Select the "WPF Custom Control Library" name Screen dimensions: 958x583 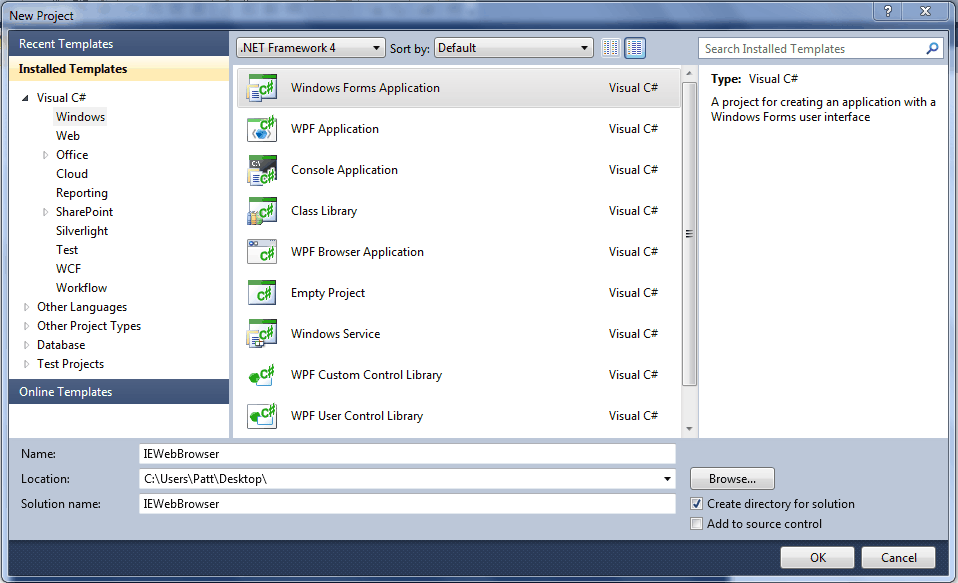pos(367,375)
